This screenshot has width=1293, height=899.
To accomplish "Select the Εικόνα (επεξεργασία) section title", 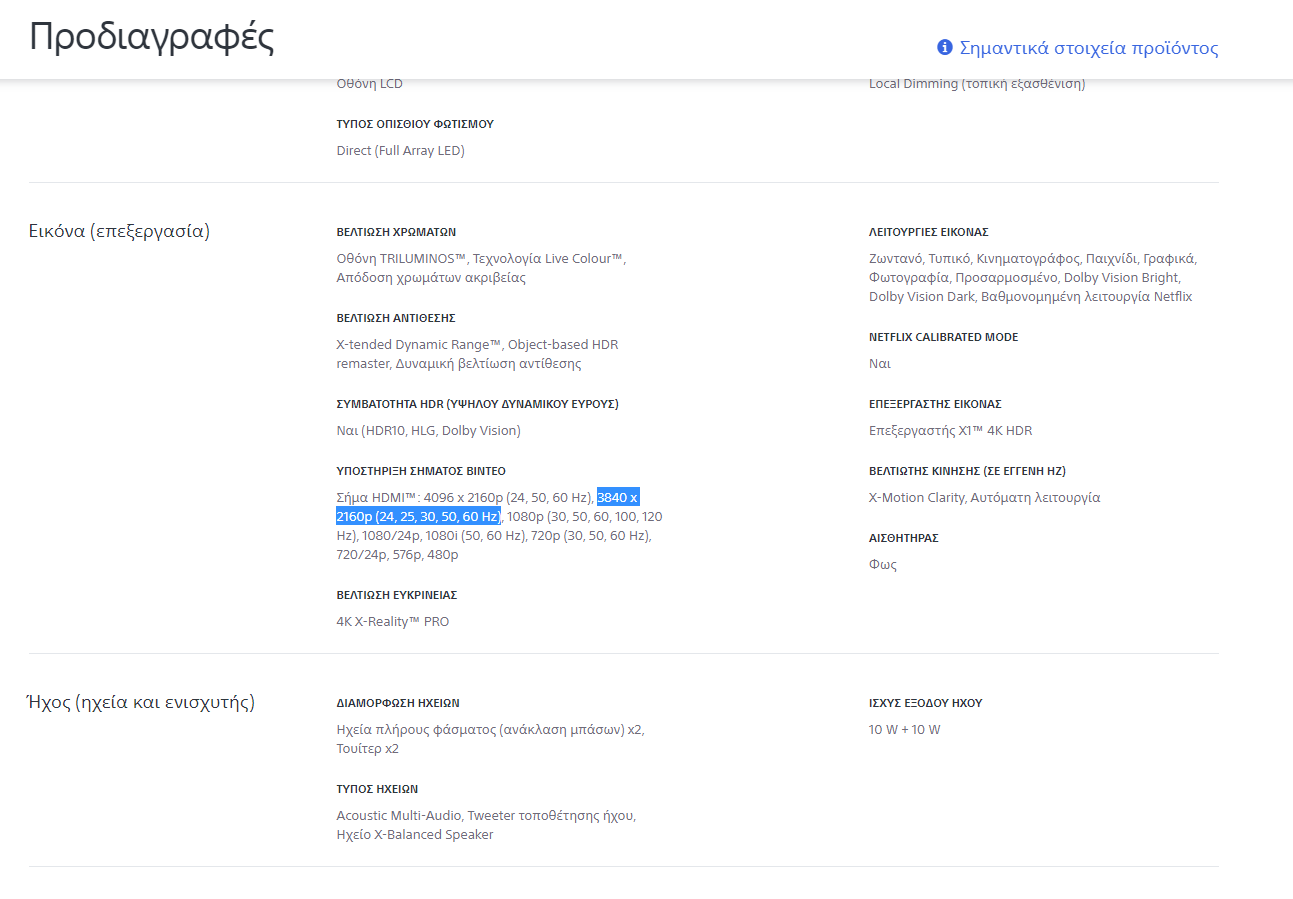I will point(119,232).
